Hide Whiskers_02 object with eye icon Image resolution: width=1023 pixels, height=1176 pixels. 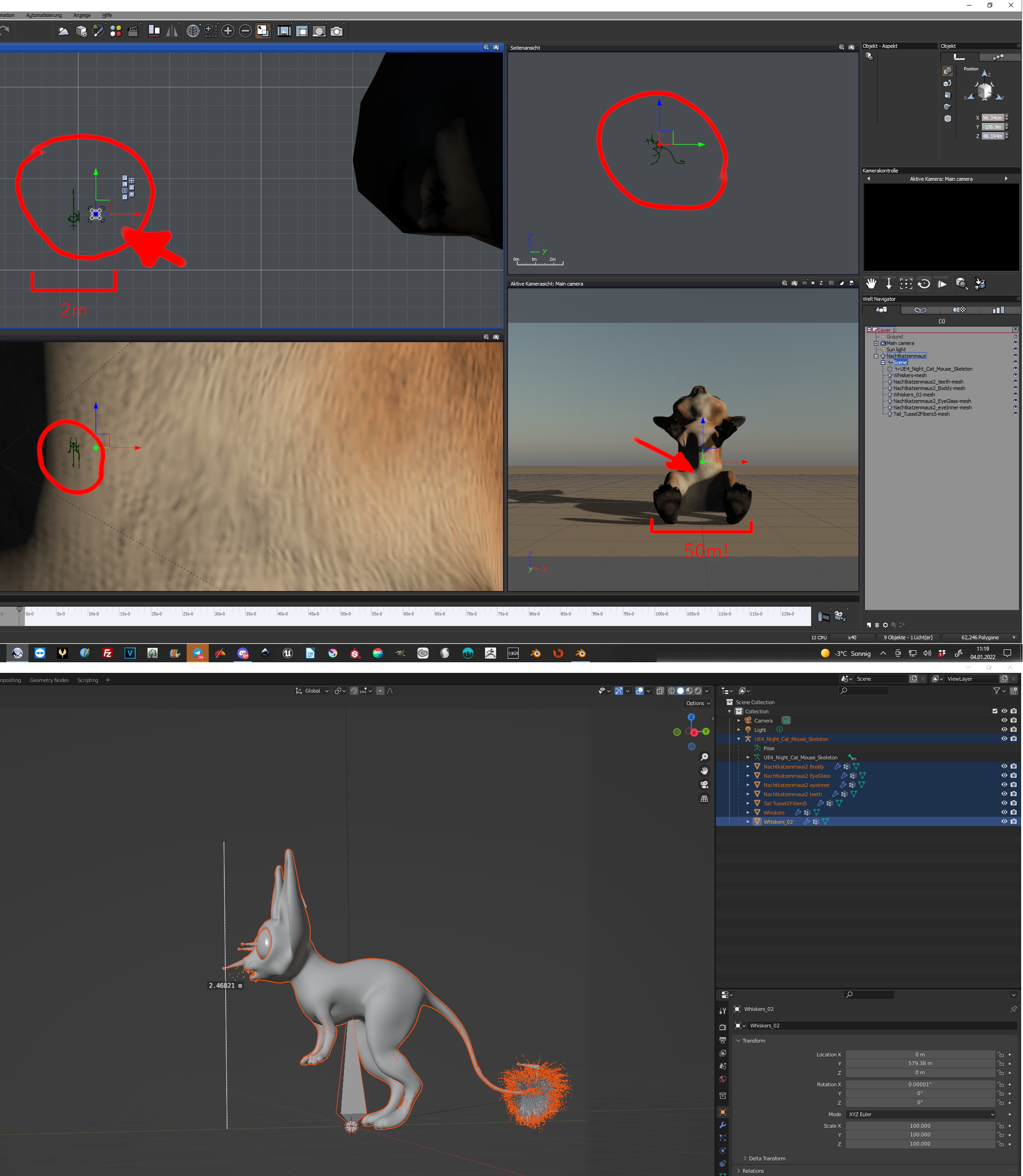(1004, 821)
